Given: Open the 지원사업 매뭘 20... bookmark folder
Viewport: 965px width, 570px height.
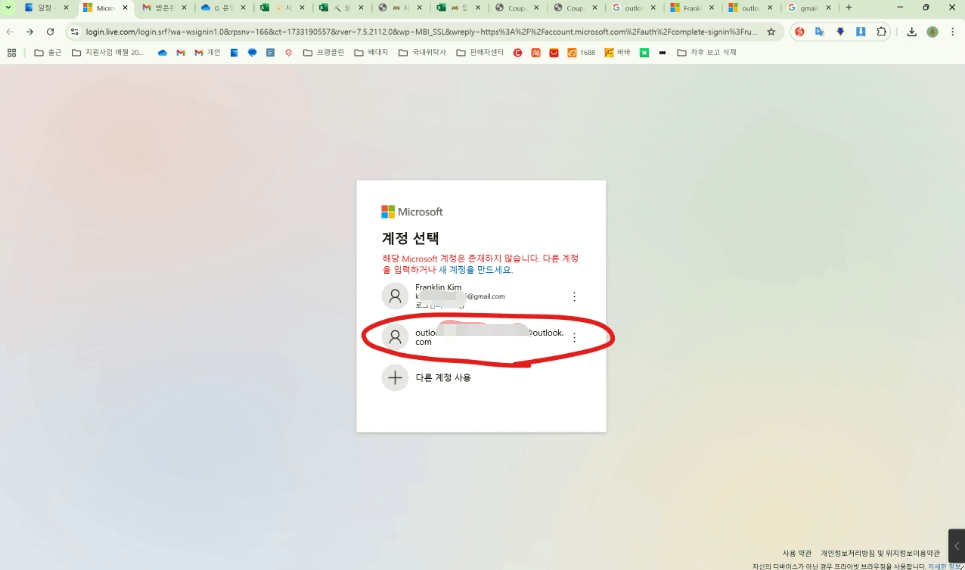Looking at the screenshot, I should point(108,53).
